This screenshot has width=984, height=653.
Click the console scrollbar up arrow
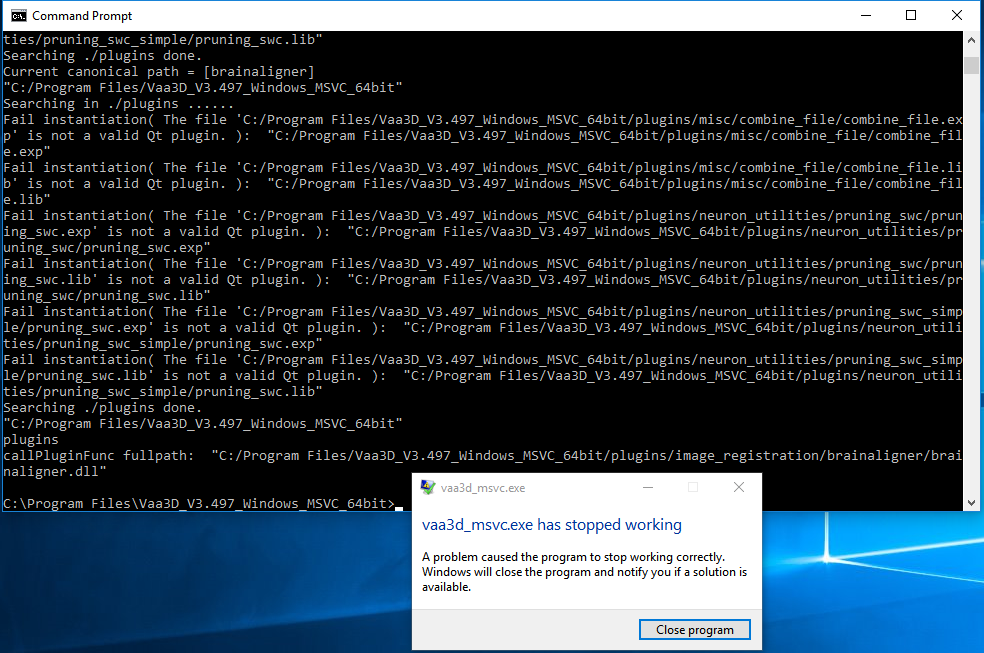(971, 41)
